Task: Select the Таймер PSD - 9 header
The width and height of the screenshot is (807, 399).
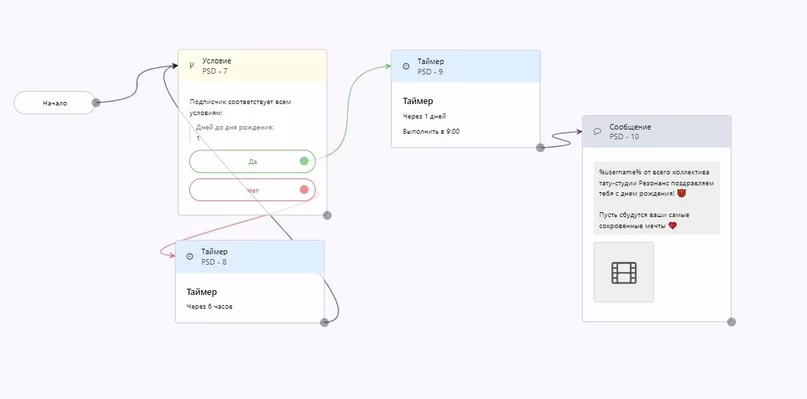Action: pos(466,66)
